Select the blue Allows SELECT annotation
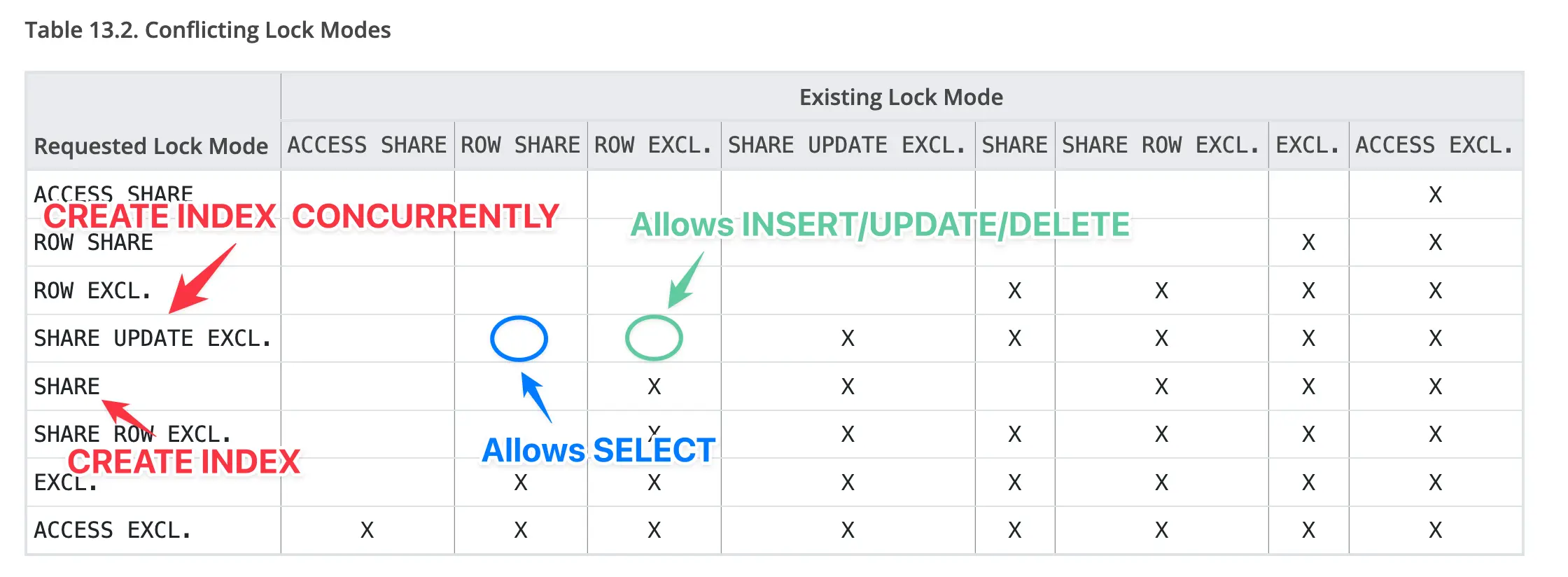Viewport: 1568px width, 577px height. pyautogui.click(x=598, y=450)
